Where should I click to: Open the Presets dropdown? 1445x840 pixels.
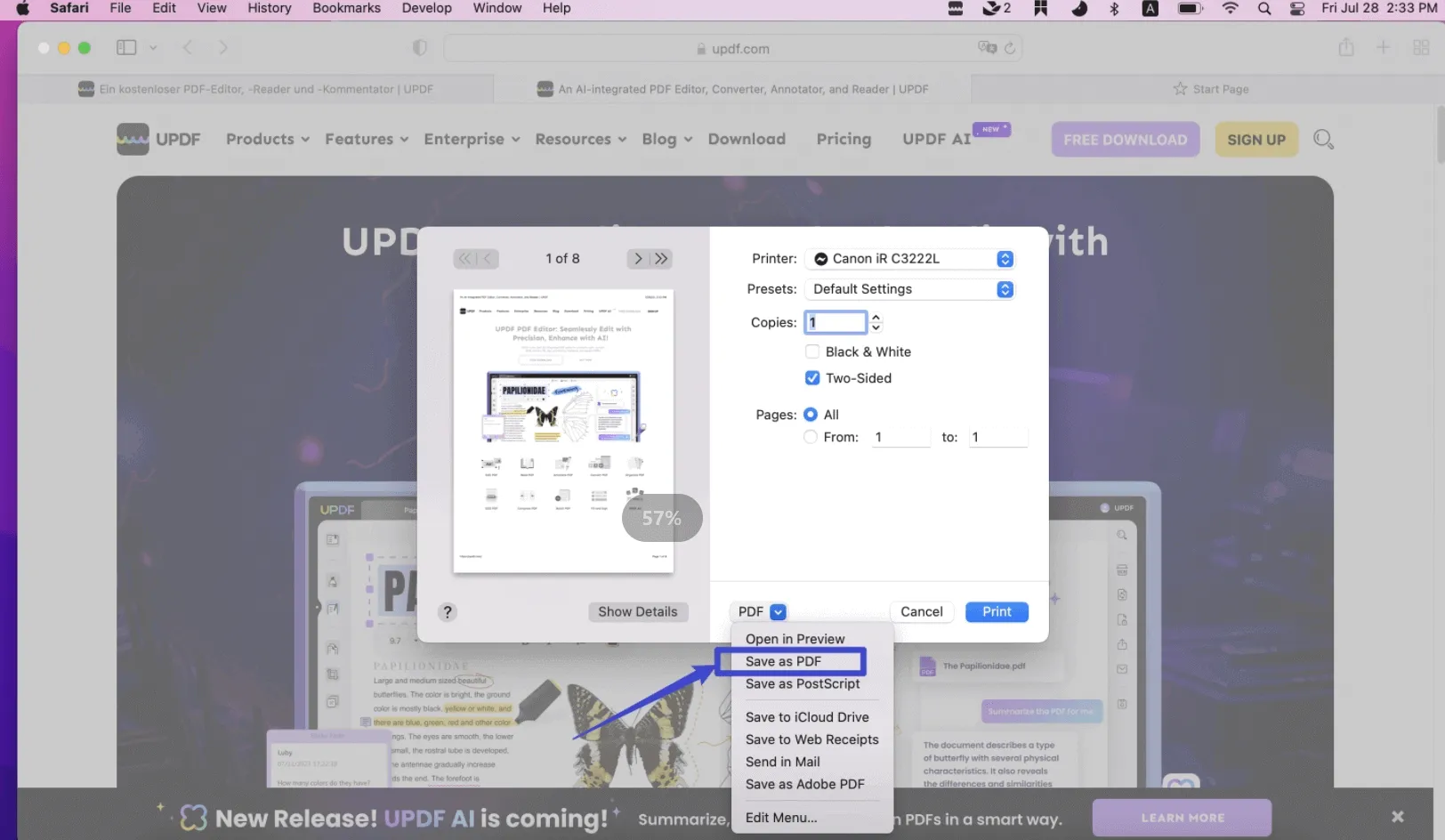[909, 289]
